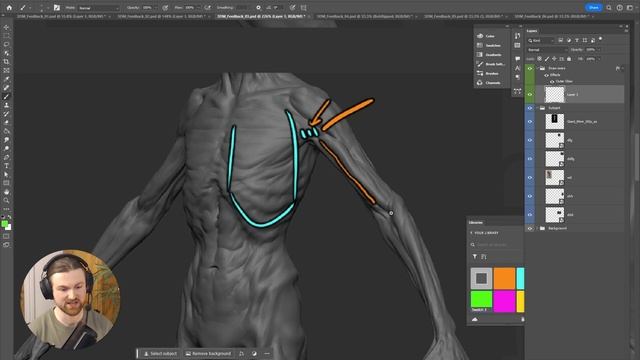Hide Layer 1 via its eye icon
640x360 pixels.
(x=530, y=94)
